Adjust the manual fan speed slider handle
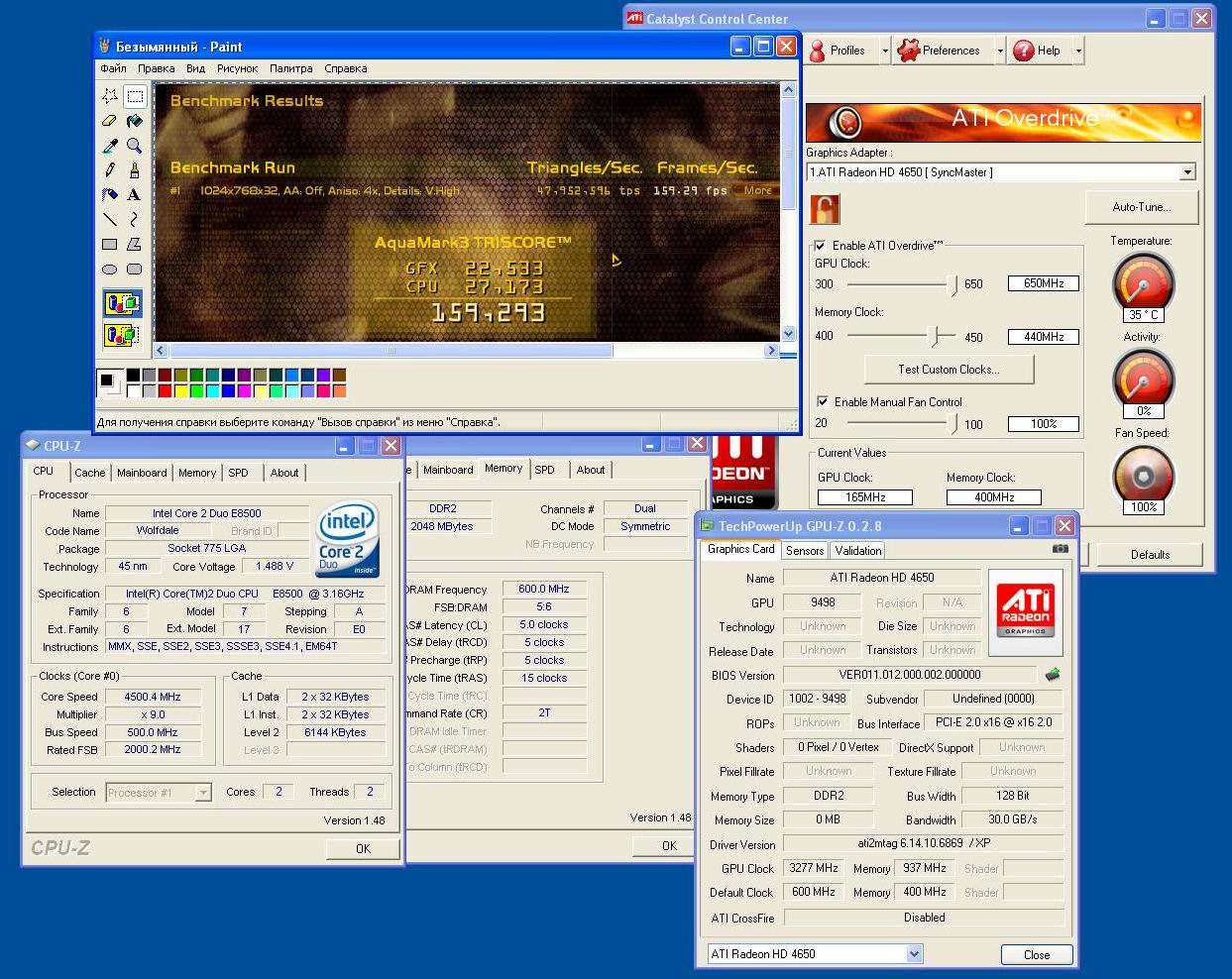 (953, 424)
